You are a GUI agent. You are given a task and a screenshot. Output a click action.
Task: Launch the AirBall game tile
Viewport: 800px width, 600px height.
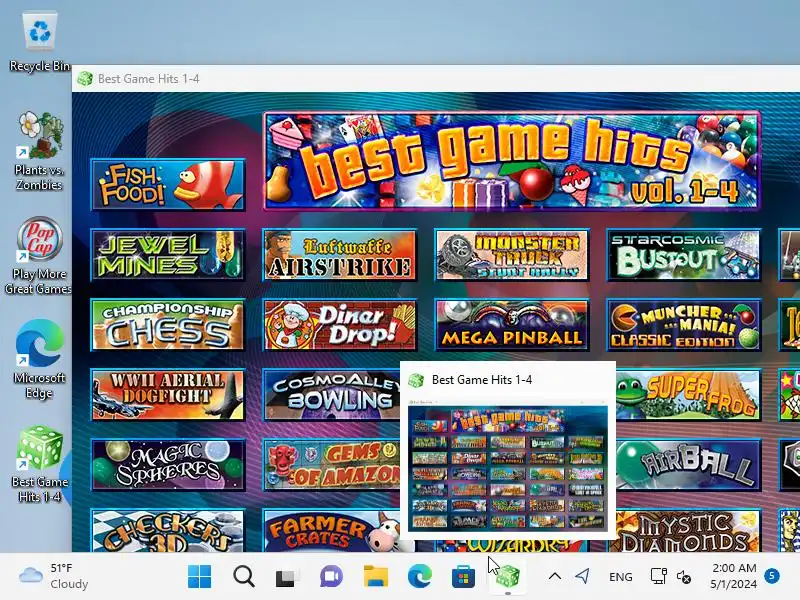[x=688, y=465]
